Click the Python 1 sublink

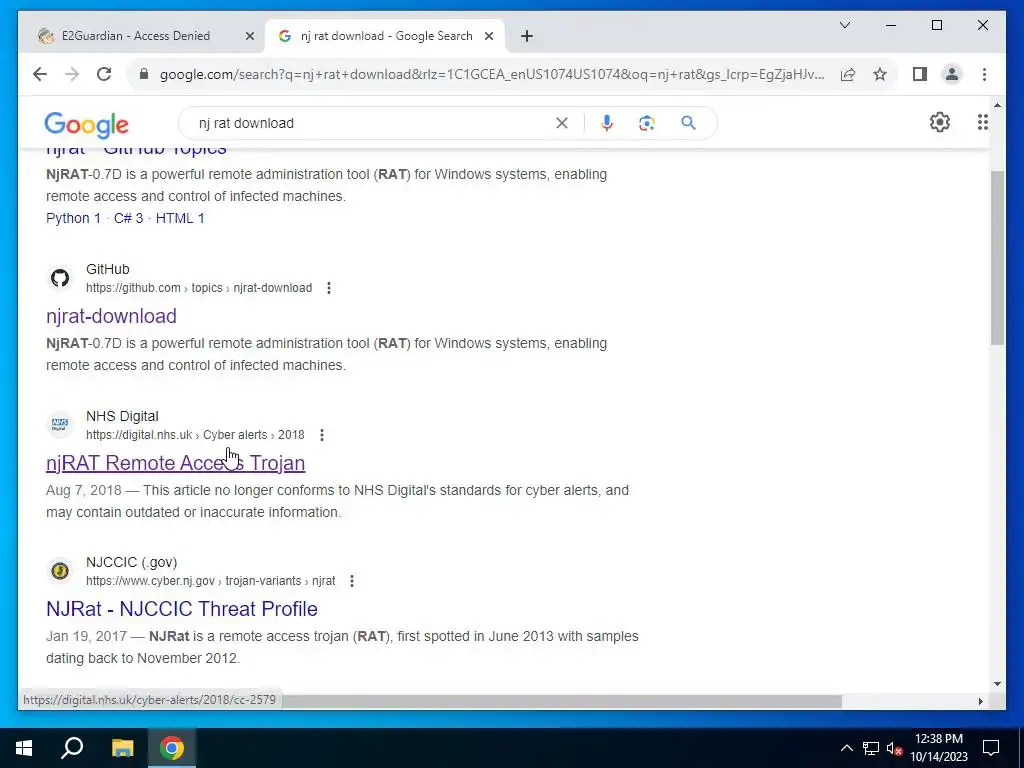[x=73, y=218]
